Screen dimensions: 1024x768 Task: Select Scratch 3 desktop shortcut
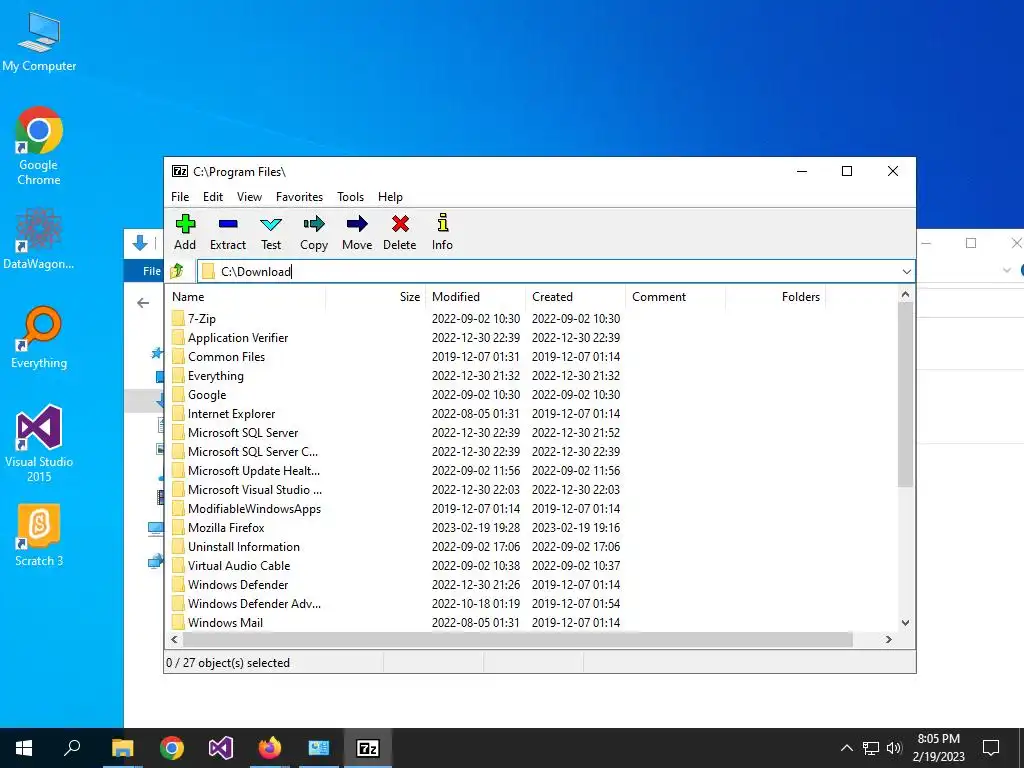(39, 535)
